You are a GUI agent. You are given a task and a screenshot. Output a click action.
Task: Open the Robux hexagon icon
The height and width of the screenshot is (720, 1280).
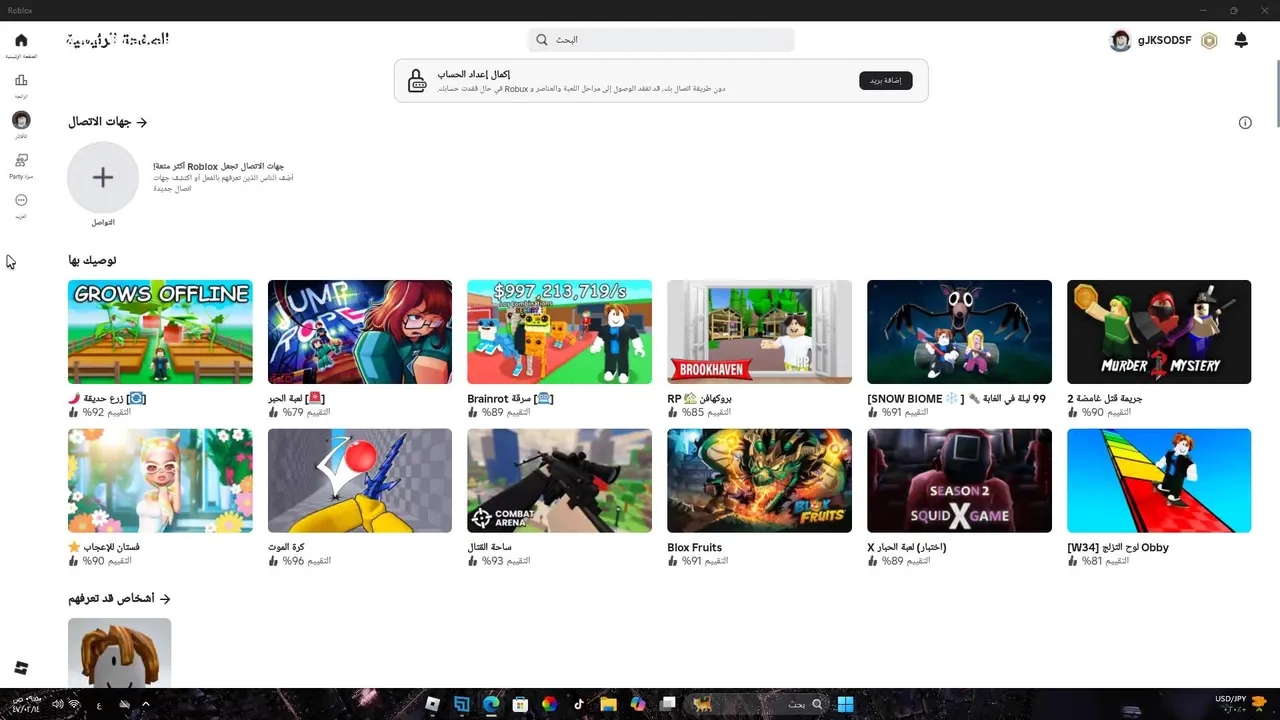[x=1209, y=40]
